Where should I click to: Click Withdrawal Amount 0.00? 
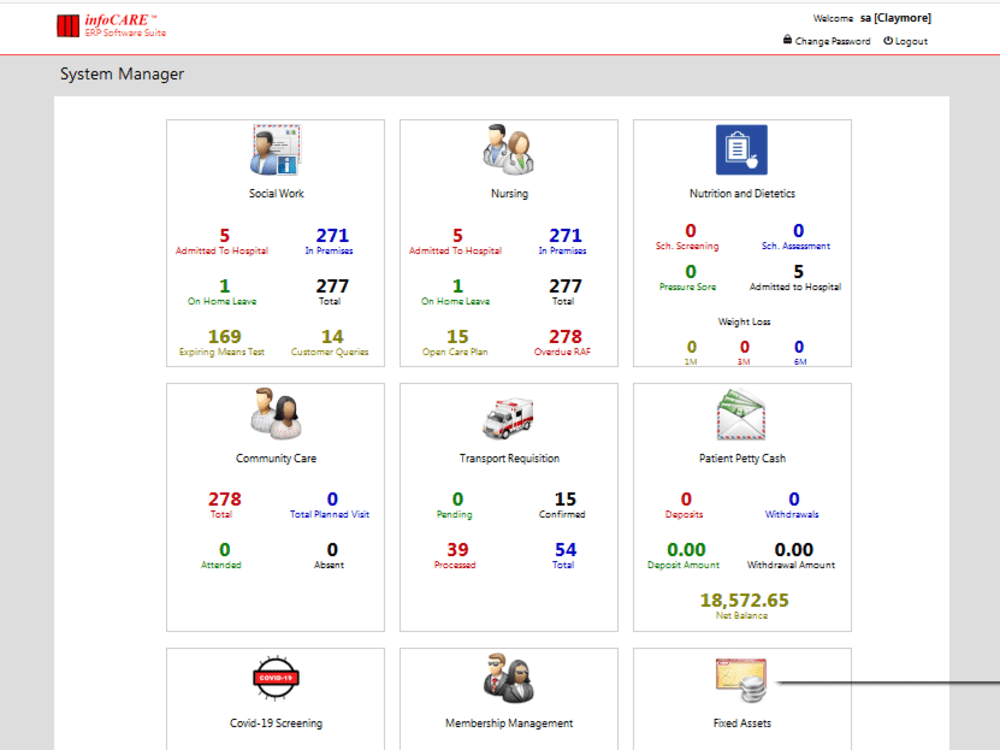(793, 549)
